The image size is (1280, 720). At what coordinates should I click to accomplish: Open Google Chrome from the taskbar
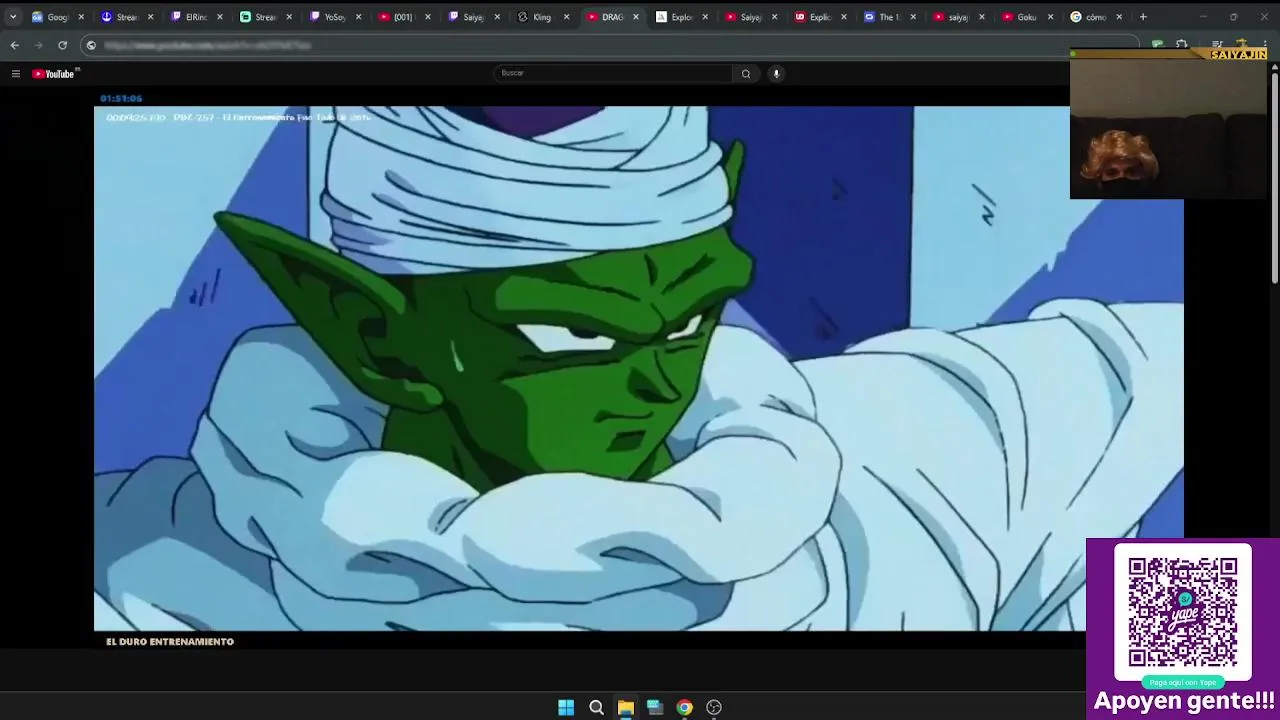[x=684, y=707]
